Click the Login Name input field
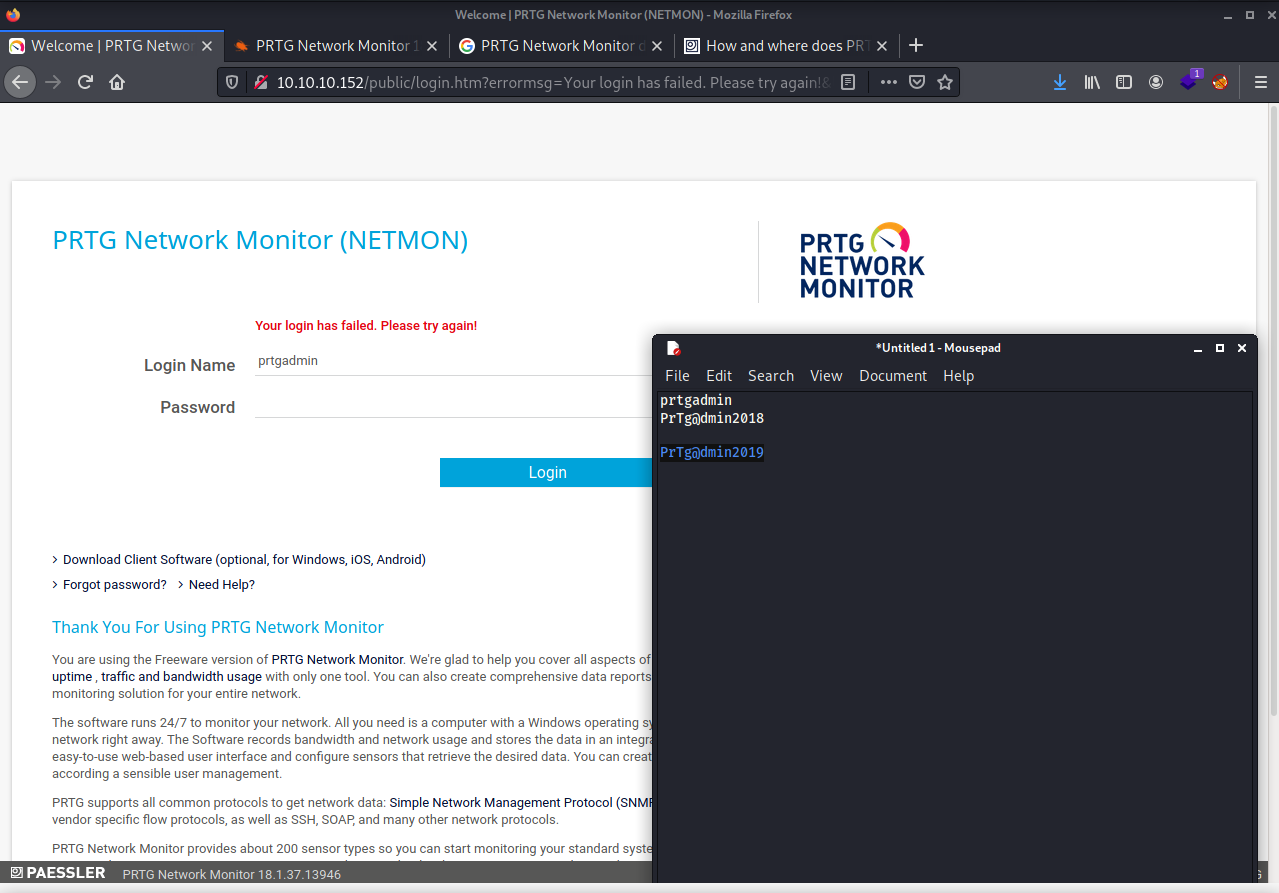Screen dimensions: 1279x893 point(453,361)
